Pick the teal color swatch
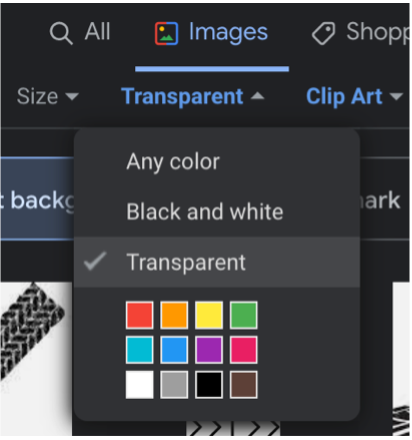Viewport: 412px width, 440px height. 140,350
